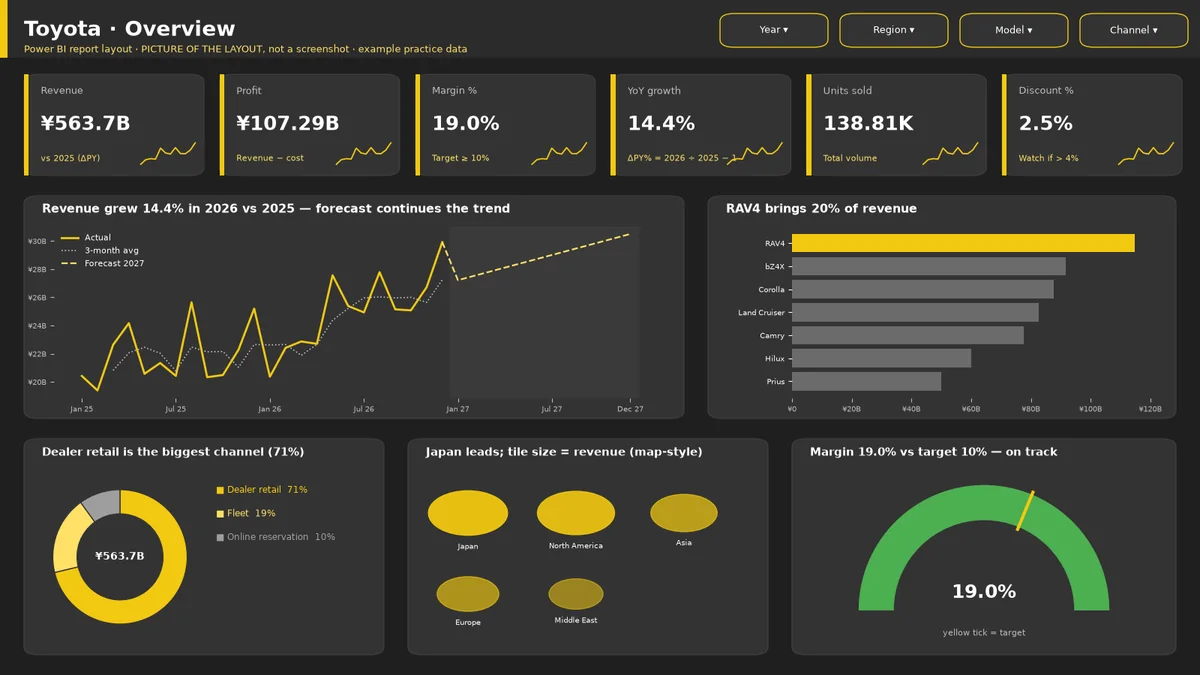Screen dimensions: 1200x675
Task: Select the Prius bar
Action: [866, 381]
